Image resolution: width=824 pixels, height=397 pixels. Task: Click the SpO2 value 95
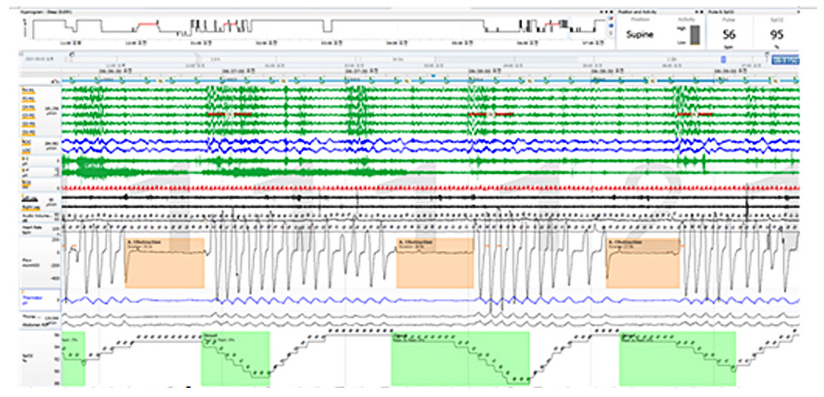click(777, 35)
